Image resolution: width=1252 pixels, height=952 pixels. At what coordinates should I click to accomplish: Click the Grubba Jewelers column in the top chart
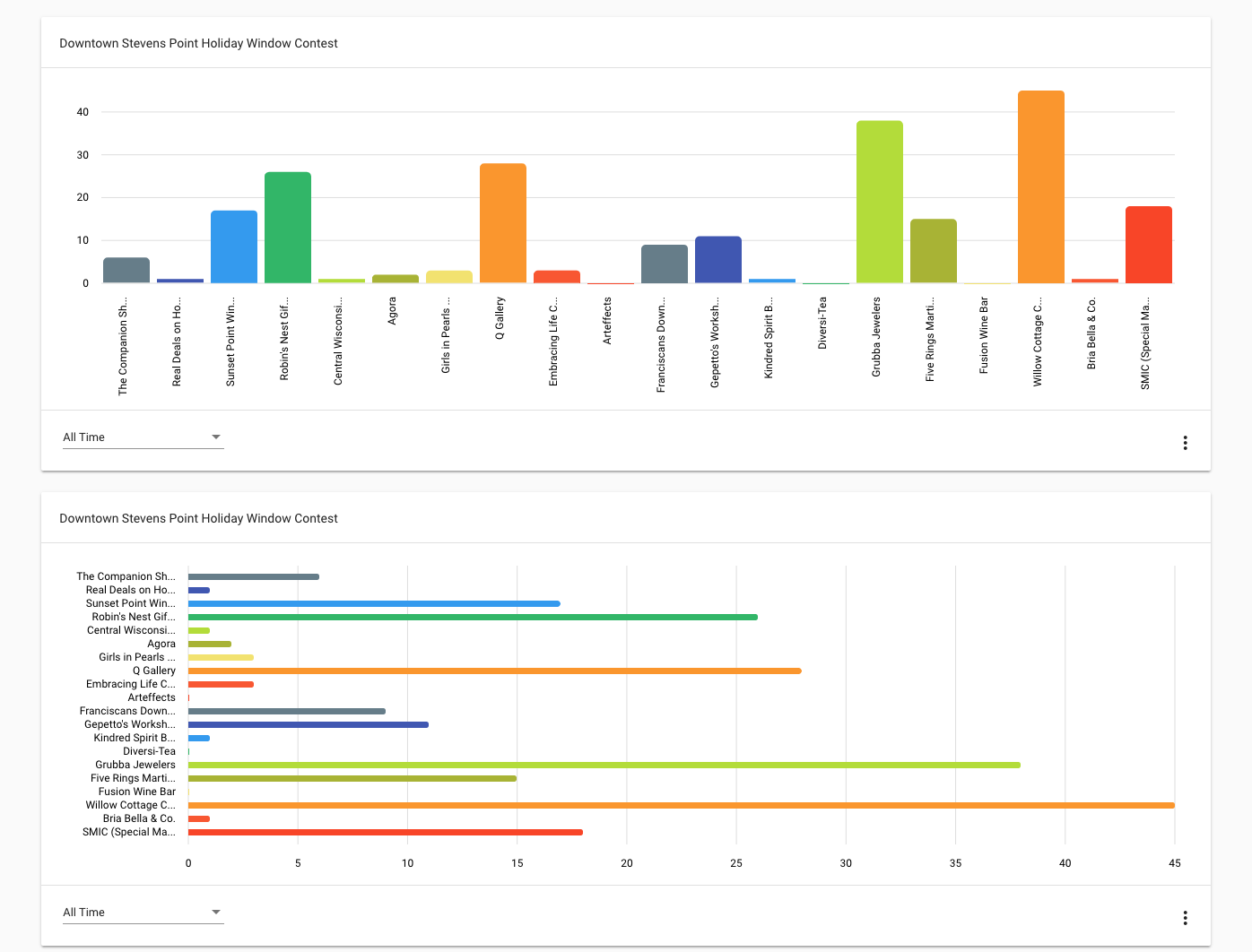(x=880, y=202)
